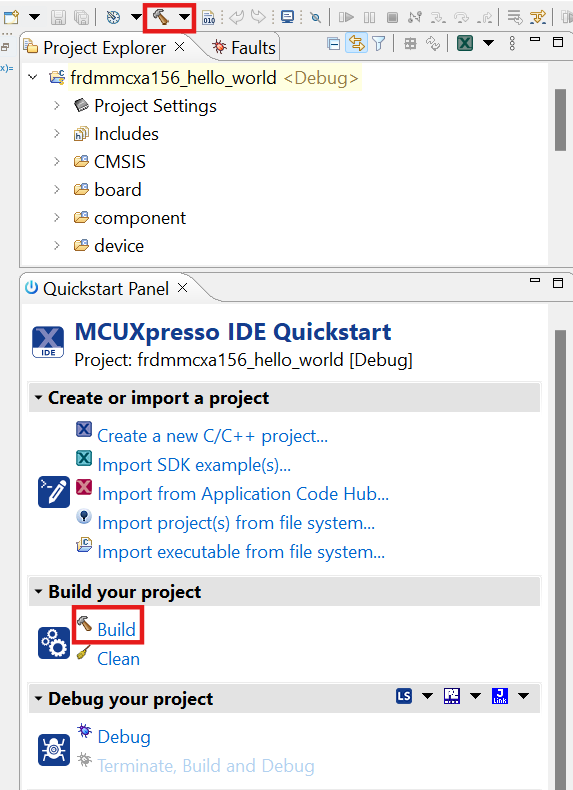Click the Resume debug icon in toolbar

pyautogui.click(x=346, y=17)
